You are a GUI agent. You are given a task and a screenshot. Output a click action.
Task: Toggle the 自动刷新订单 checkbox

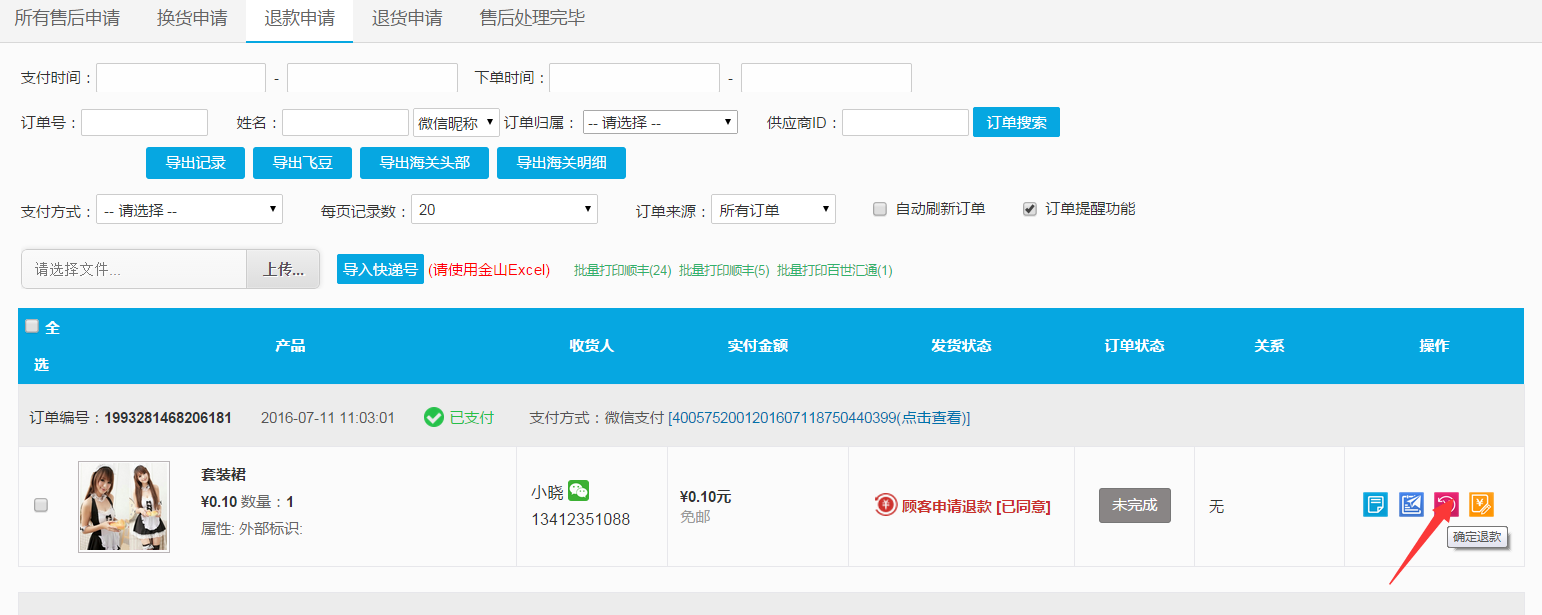pos(880,209)
